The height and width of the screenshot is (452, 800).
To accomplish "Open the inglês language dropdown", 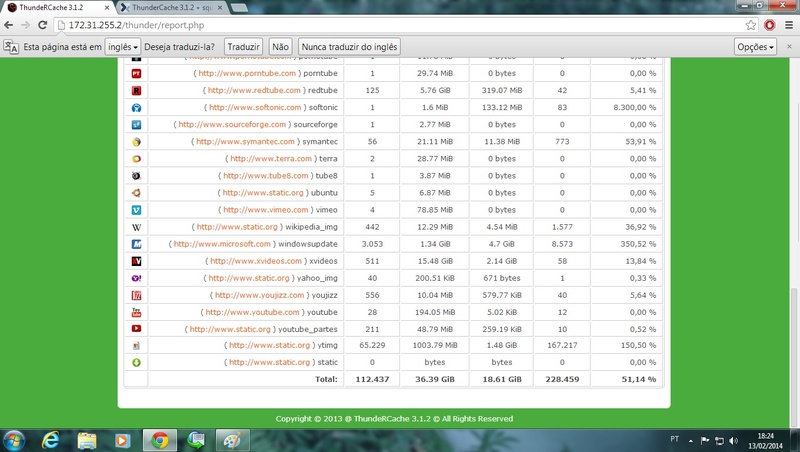I will (122, 47).
